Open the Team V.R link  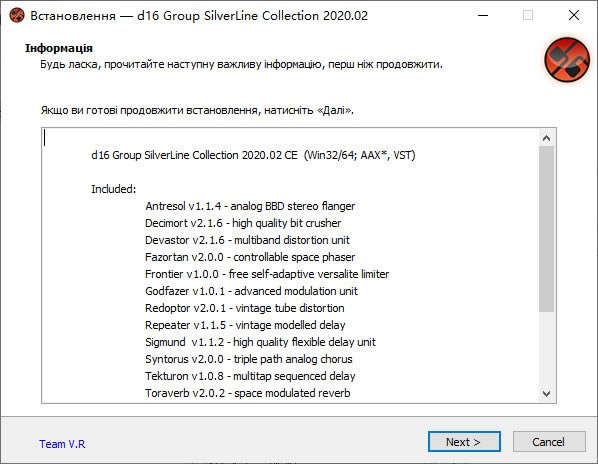pyautogui.click(x=62, y=444)
